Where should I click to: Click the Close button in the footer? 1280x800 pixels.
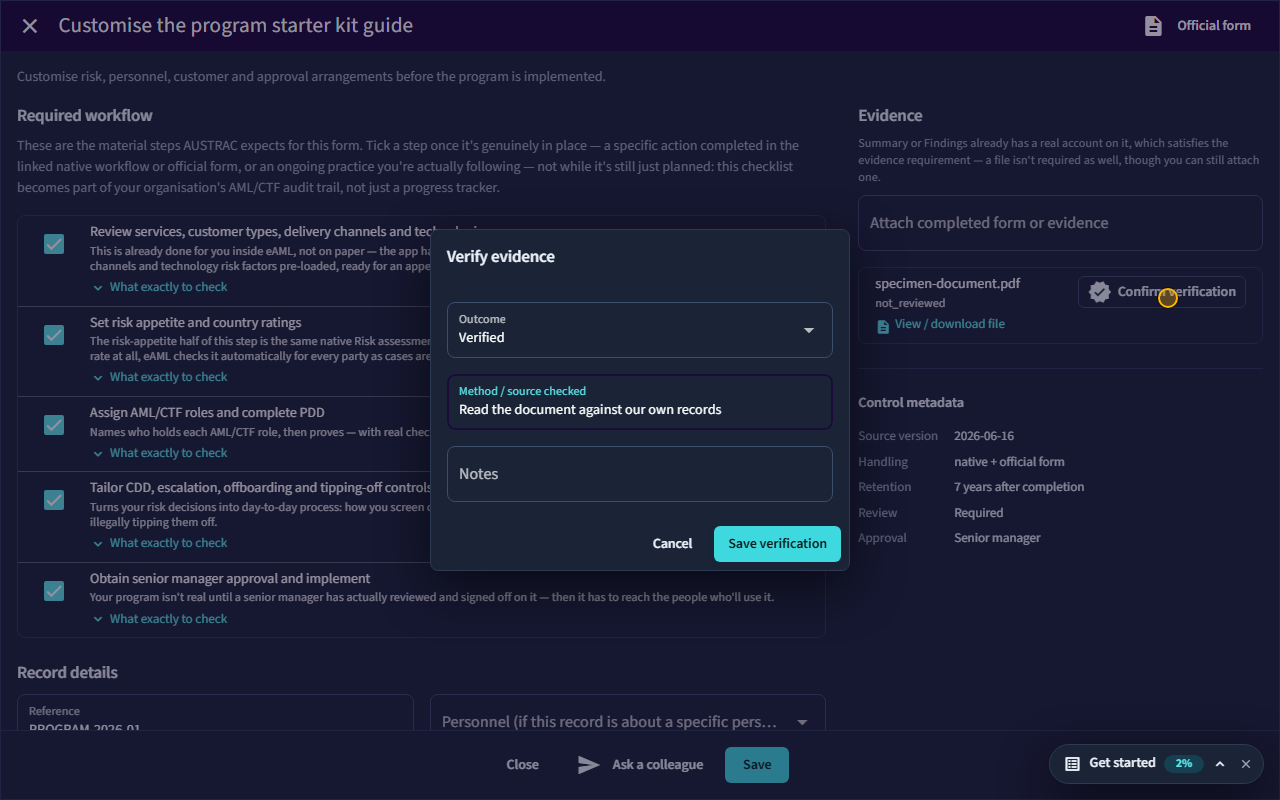[522, 765]
